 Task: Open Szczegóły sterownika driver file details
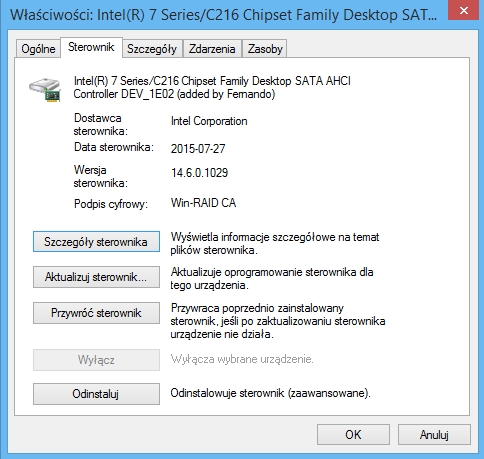(96, 242)
